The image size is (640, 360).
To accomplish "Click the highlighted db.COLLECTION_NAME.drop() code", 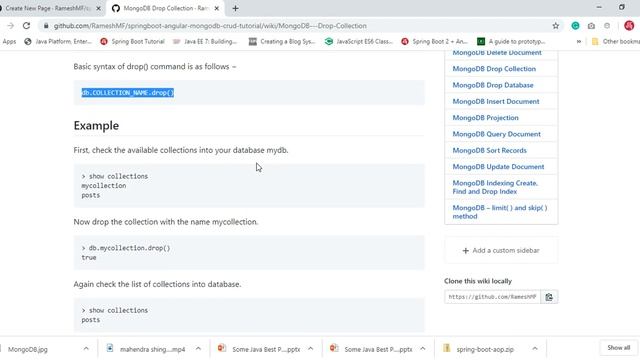I will tap(128, 93).
